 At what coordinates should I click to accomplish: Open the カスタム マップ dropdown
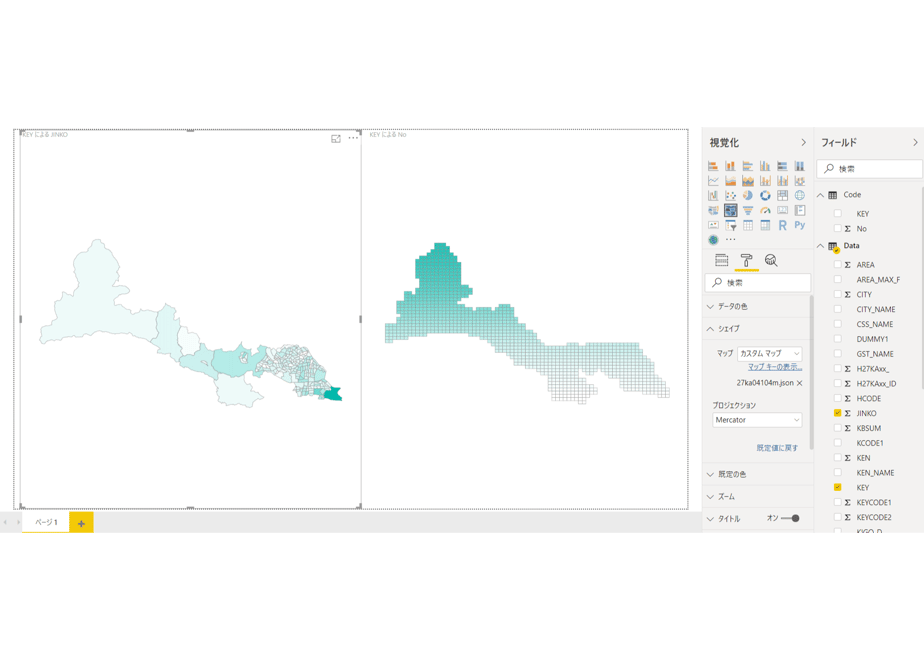[x=770, y=354]
